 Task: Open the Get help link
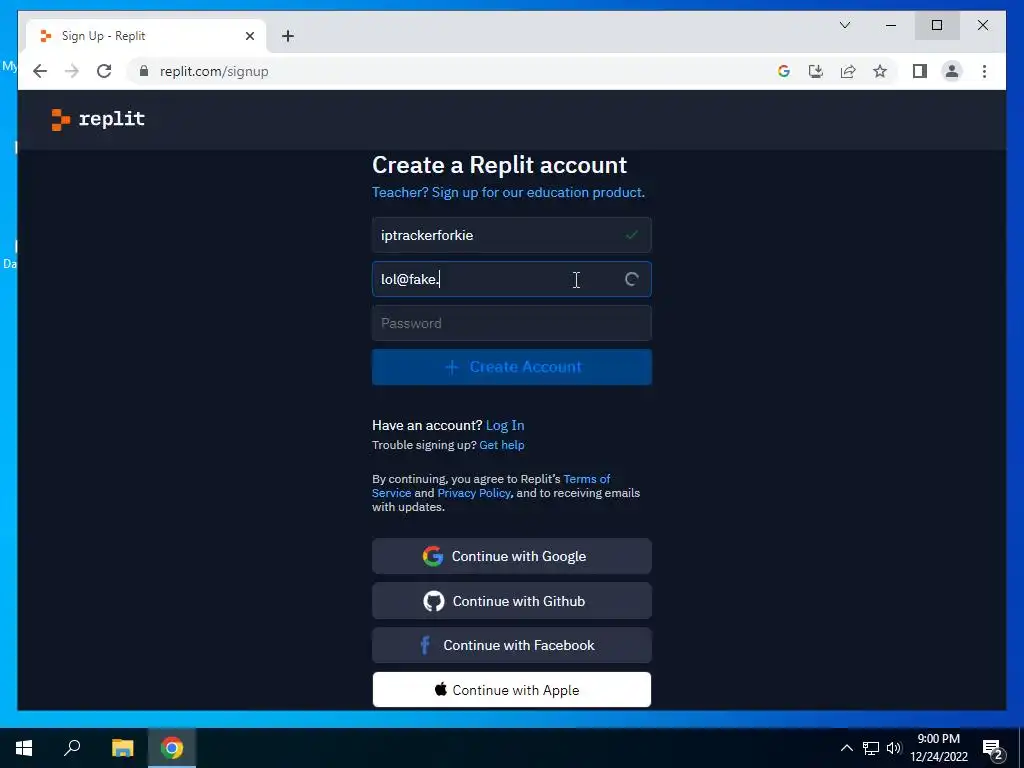tap(502, 445)
